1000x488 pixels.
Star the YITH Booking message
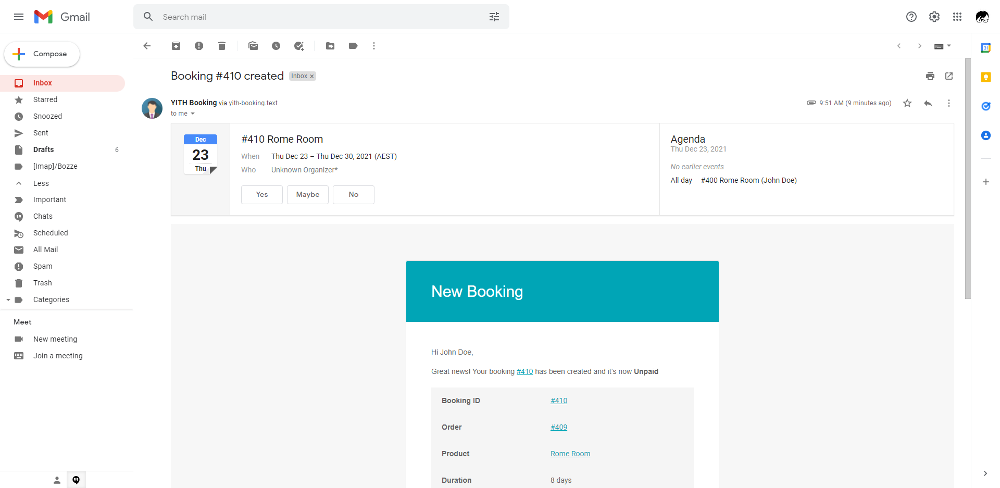(907, 103)
